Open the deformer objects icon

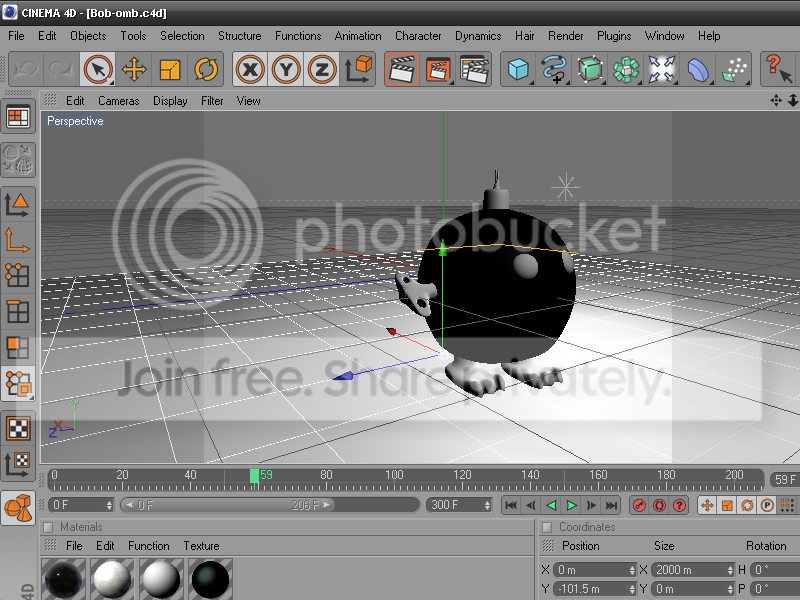click(697, 69)
